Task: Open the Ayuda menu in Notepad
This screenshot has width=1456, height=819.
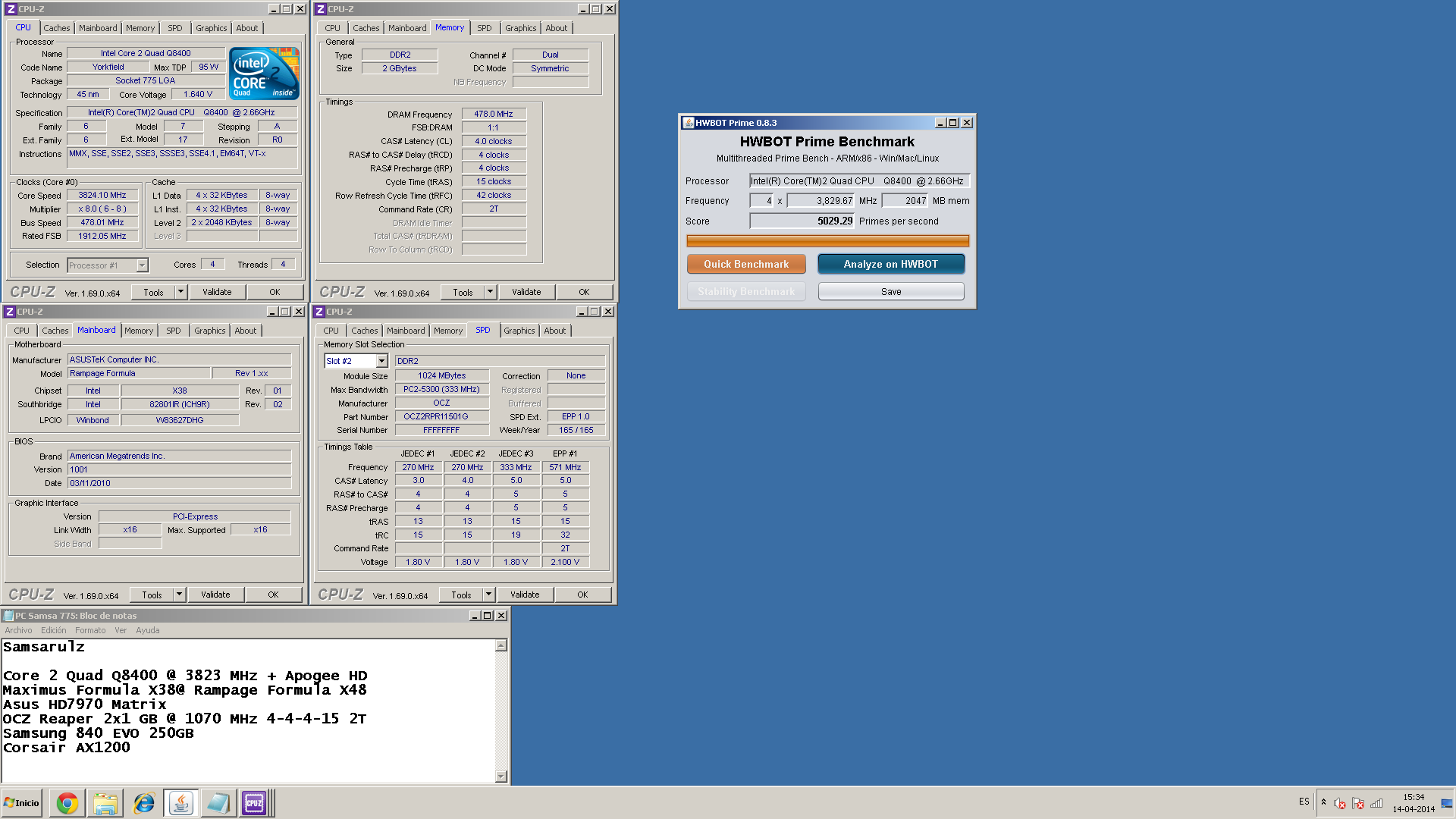Action: (x=147, y=630)
